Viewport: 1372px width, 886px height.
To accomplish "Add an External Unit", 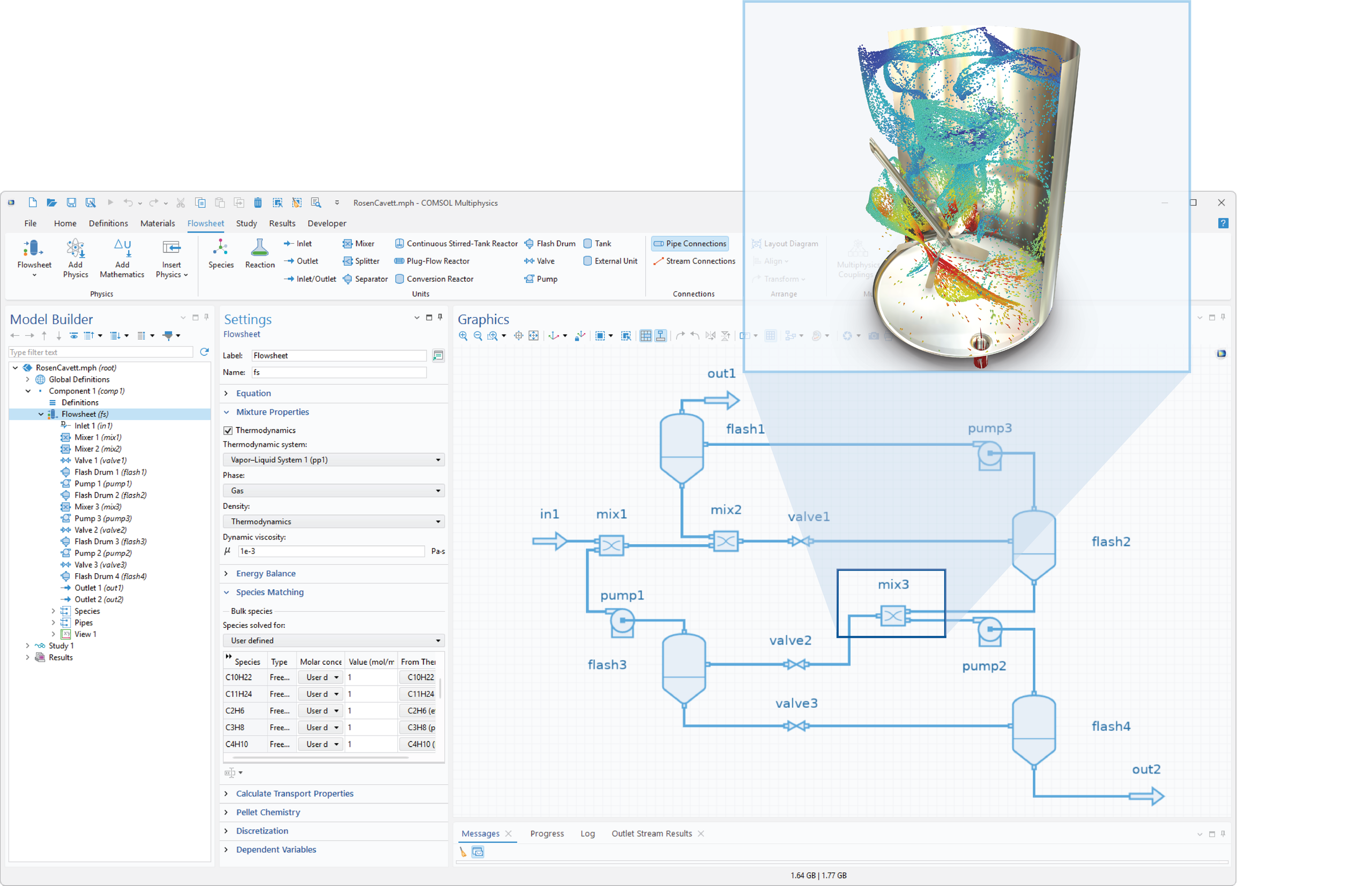I will click(610, 261).
